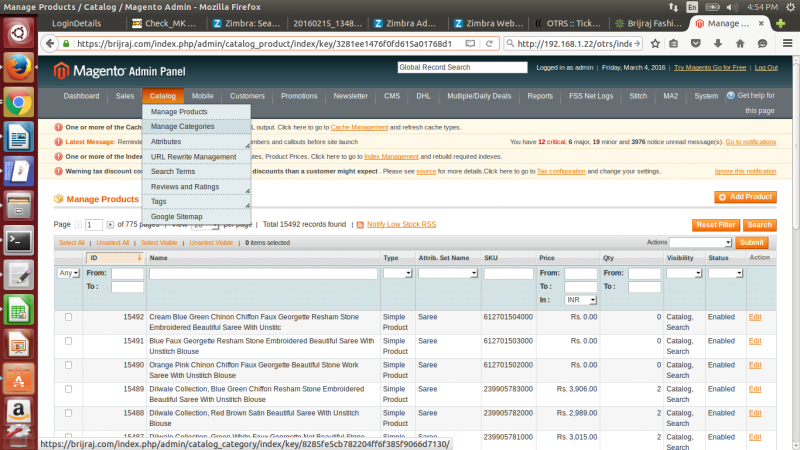Screen dimensions: 800x450
Task: Open the Type filter dropdown
Action: point(397,273)
